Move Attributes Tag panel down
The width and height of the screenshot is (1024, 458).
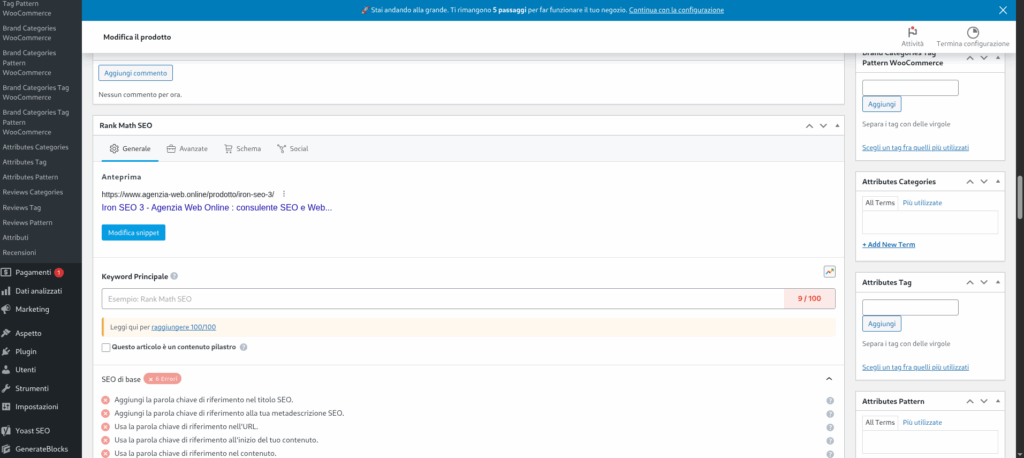point(984,283)
